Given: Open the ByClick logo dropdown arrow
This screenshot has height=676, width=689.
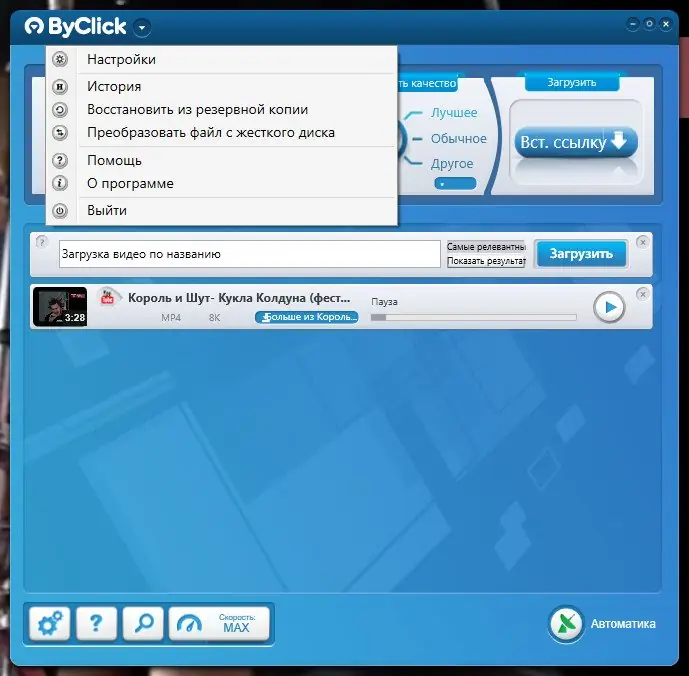Looking at the screenshot, I should pyautogui.click(x=141, y=28).
